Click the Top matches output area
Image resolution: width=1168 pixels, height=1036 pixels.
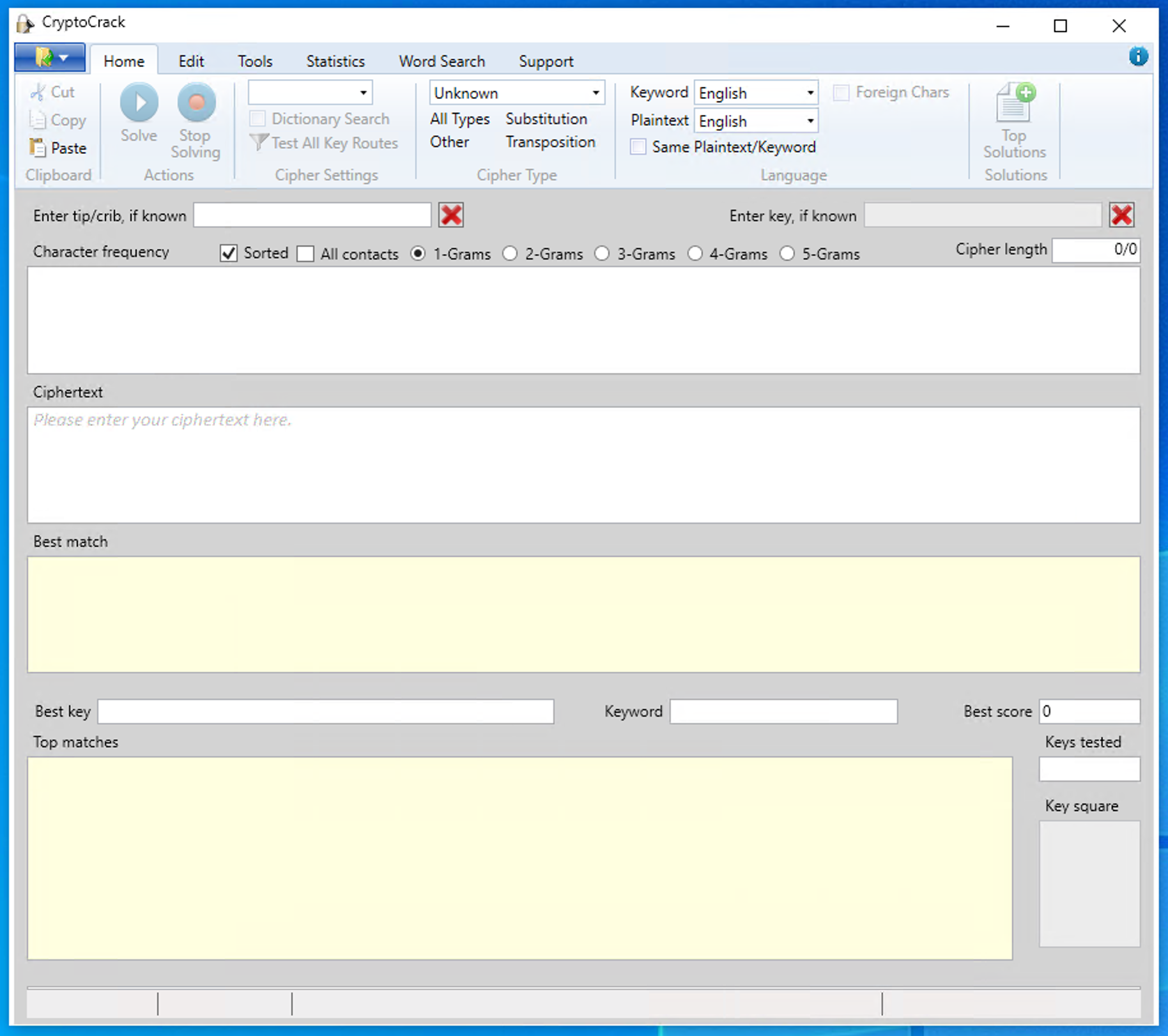pos(519,858)
